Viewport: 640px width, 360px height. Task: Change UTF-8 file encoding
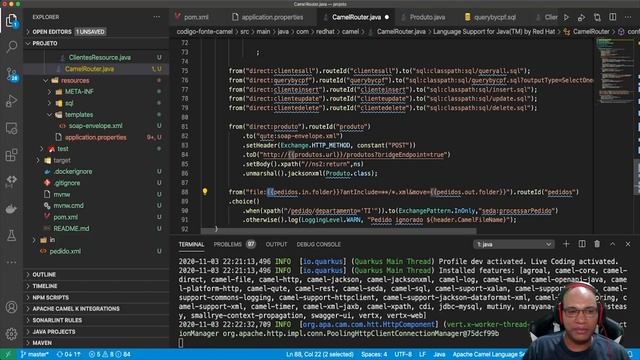pos(403,354)
